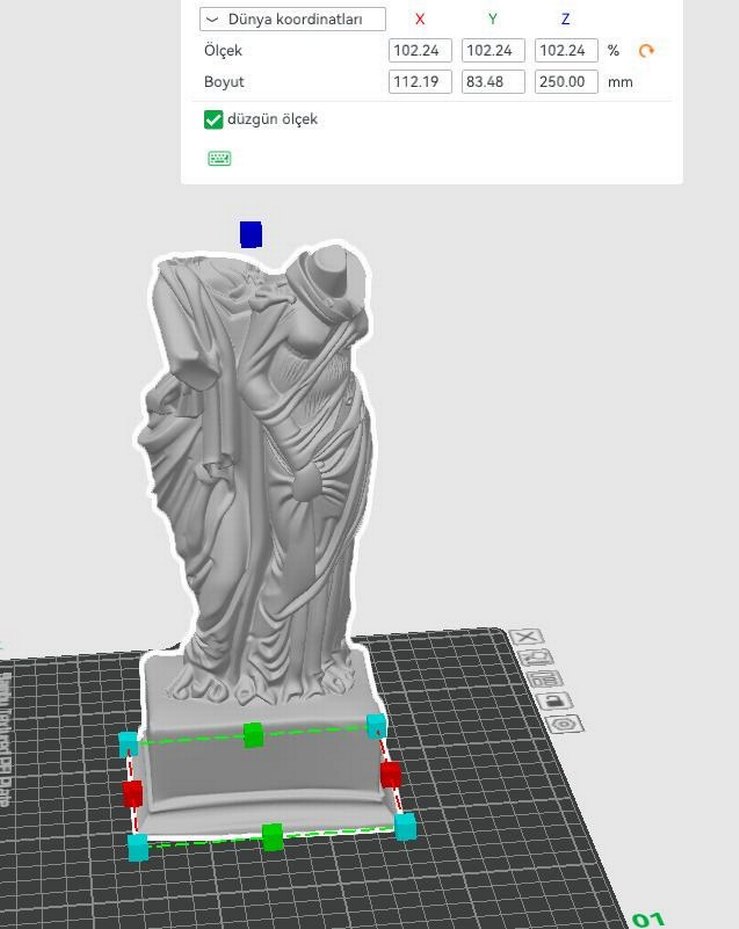The image size is (739, 929).
Task: Select the Boyut Z field showing 250.00
Action: [566, 82]
